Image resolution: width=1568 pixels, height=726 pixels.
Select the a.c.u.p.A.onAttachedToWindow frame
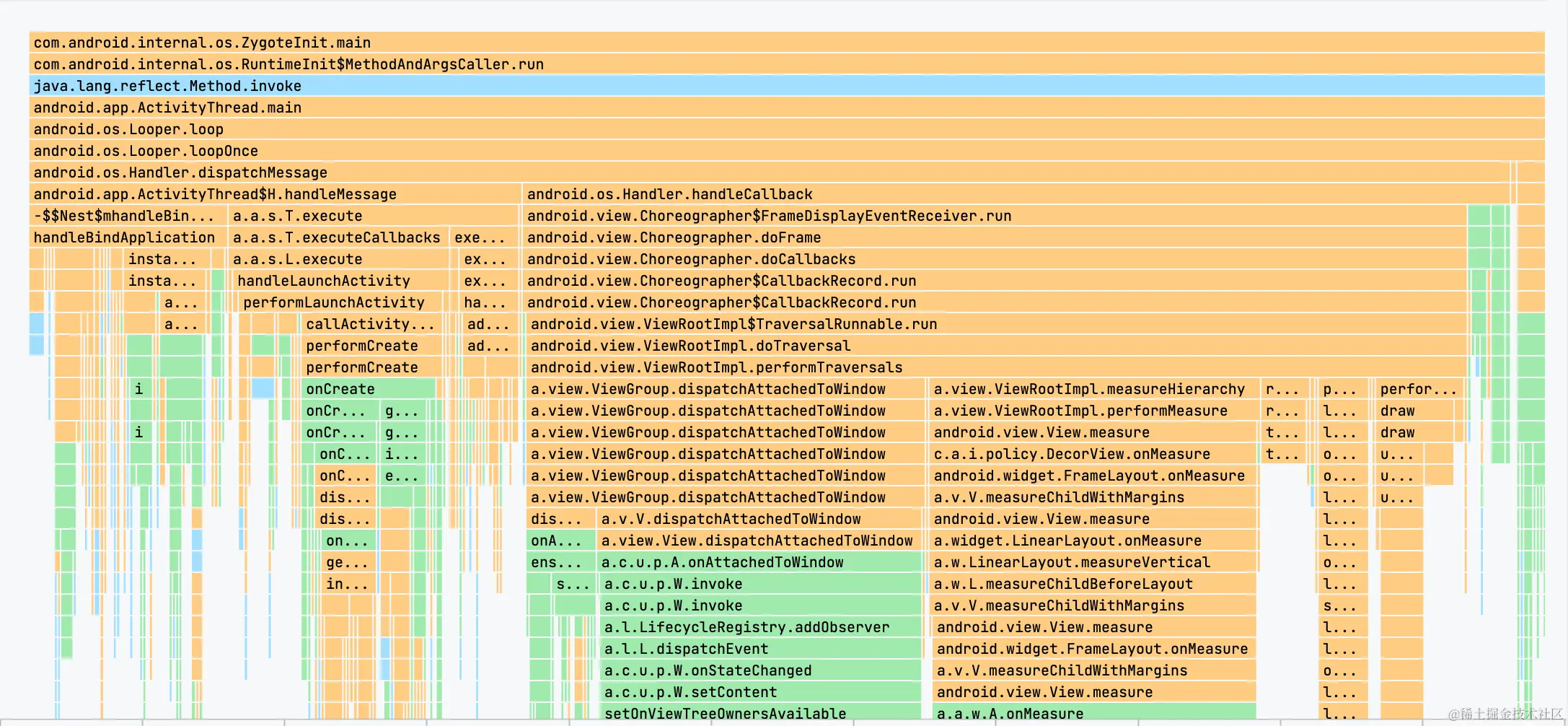pyautogui.click(x=759, y=562)
